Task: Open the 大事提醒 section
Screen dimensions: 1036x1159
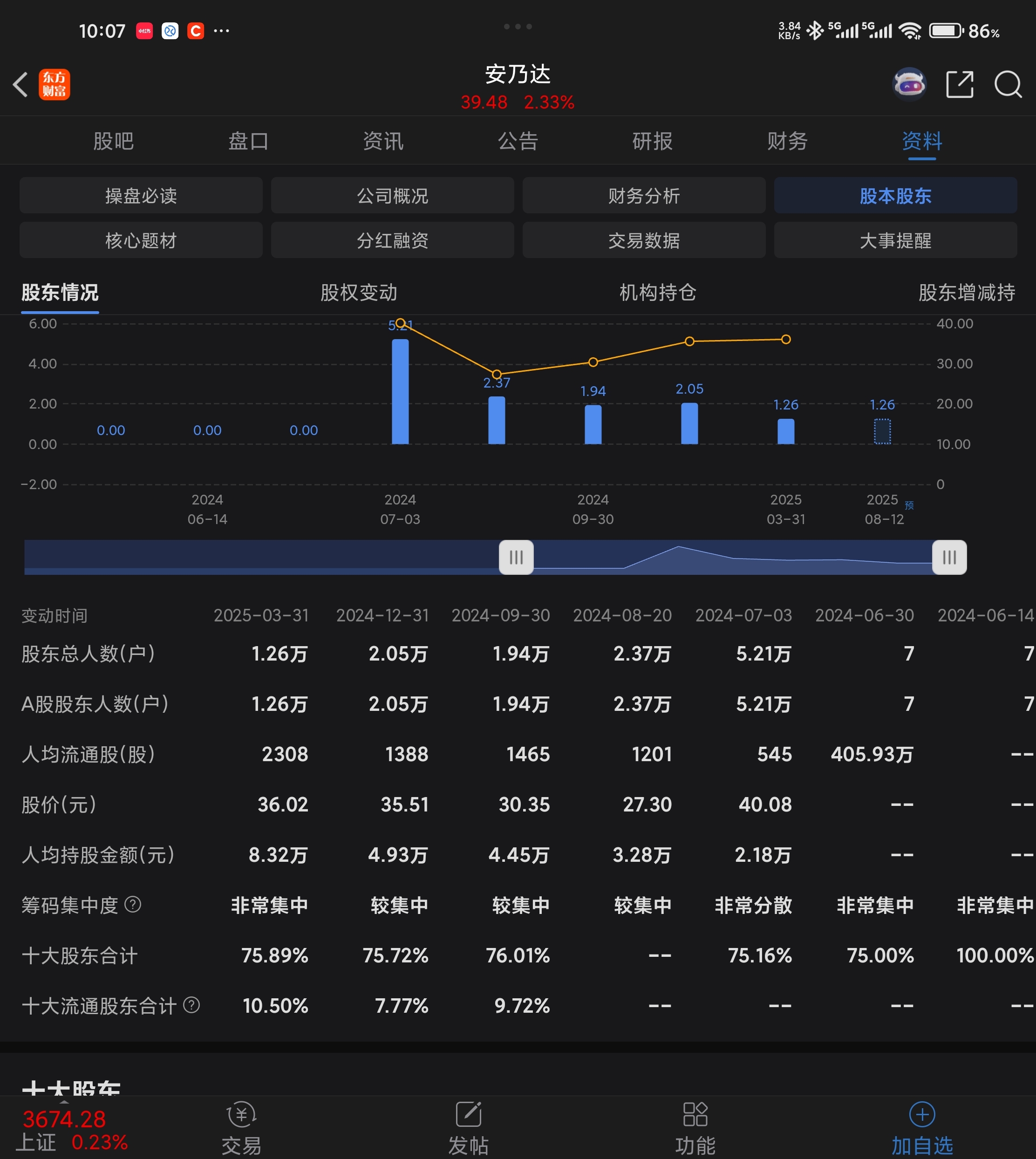Action: (x=895, y=240)
